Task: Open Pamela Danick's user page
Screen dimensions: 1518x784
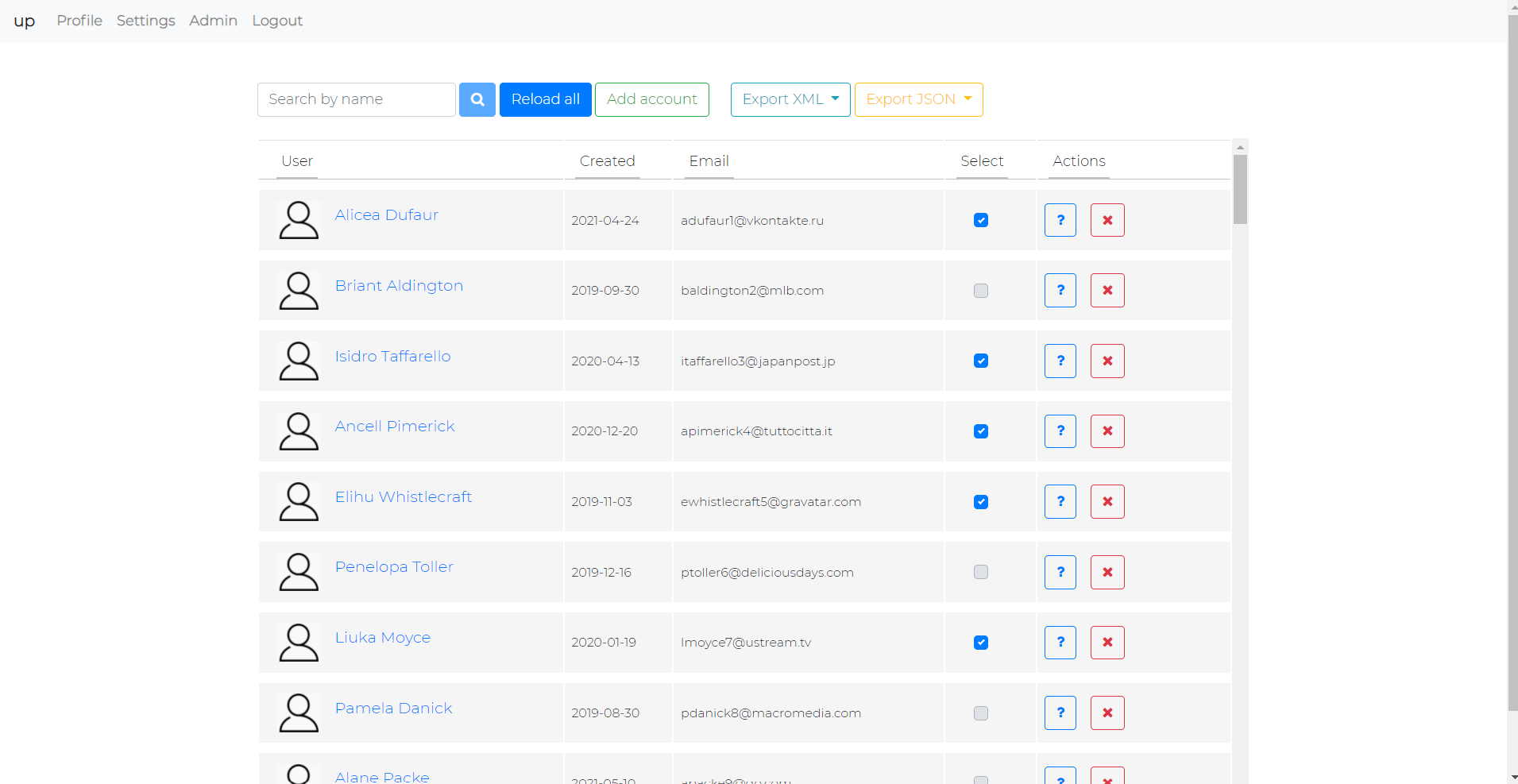Action: [393, 709]
